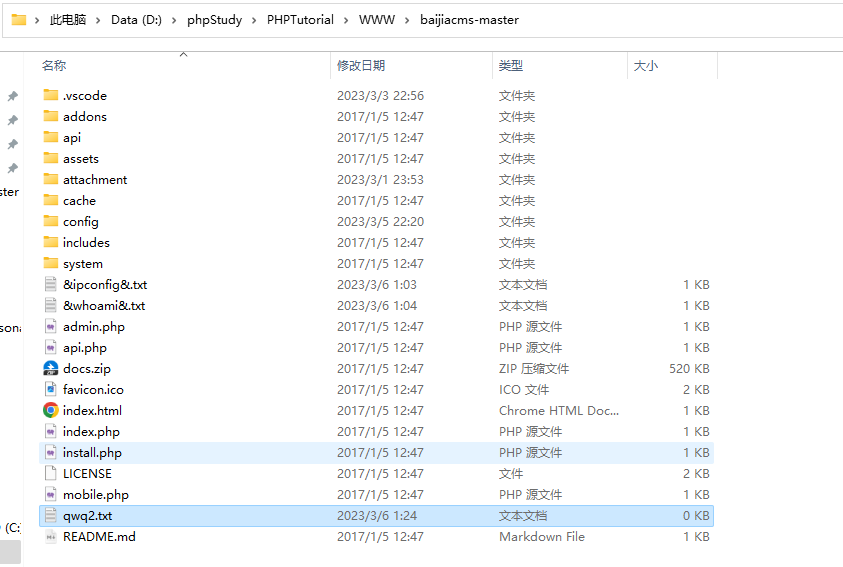Click the api.php file icon
Screen dimensions: 843x567
coord(51,347)
